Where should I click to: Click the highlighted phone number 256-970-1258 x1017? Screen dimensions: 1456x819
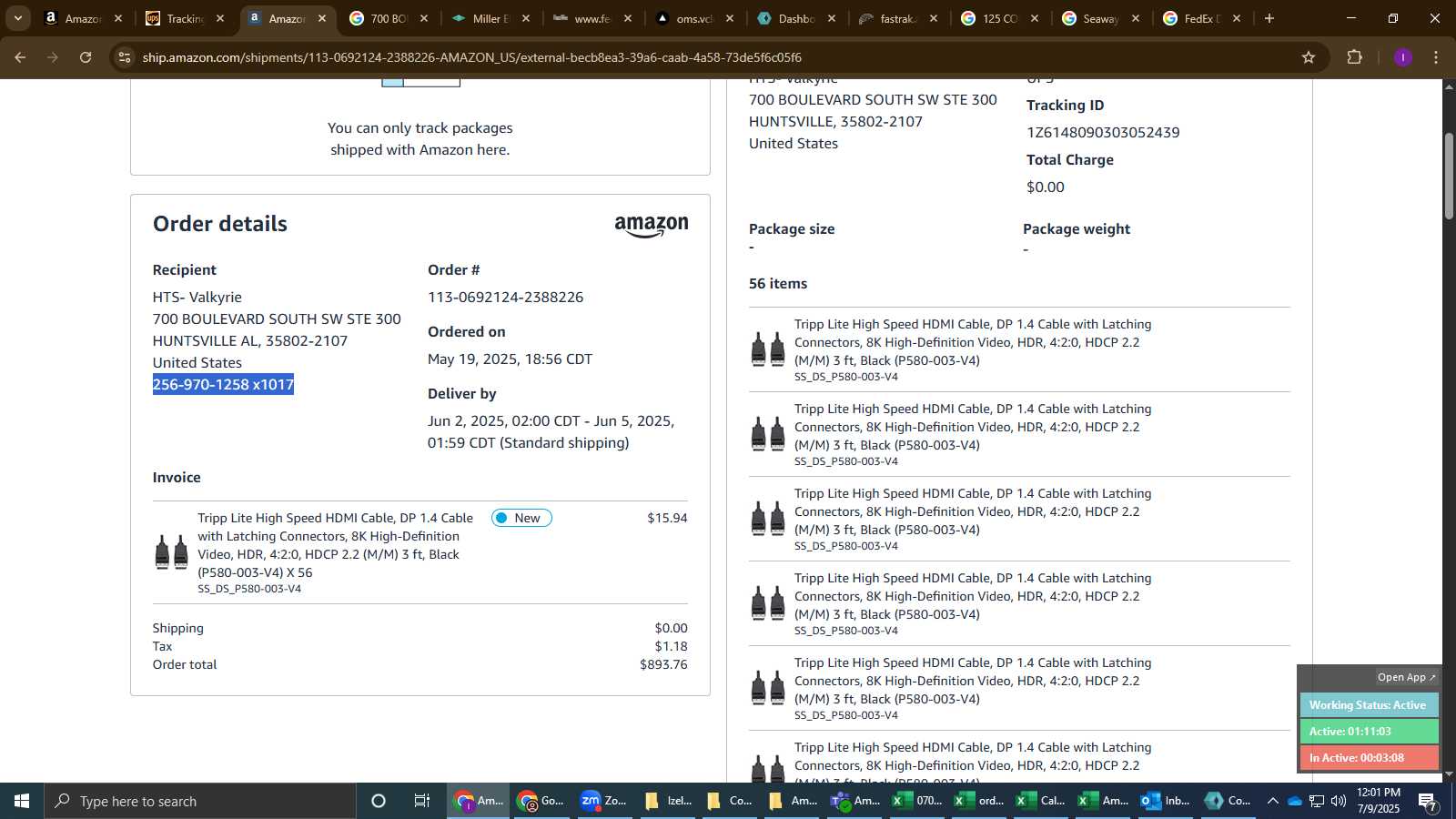(223, 385)
